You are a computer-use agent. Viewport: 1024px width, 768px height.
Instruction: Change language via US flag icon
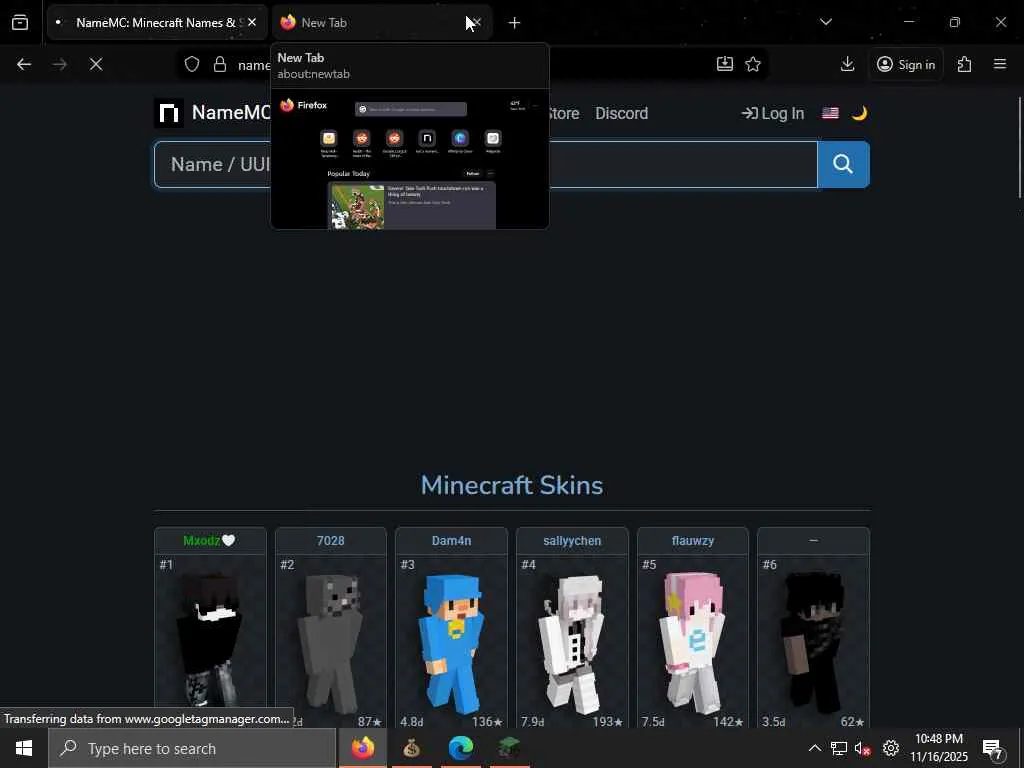pyautogui.click(x=831, y=114)
